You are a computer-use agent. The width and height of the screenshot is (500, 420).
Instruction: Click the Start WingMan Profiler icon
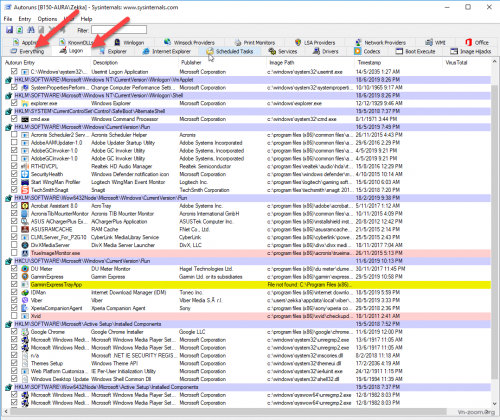click(25, 182)
